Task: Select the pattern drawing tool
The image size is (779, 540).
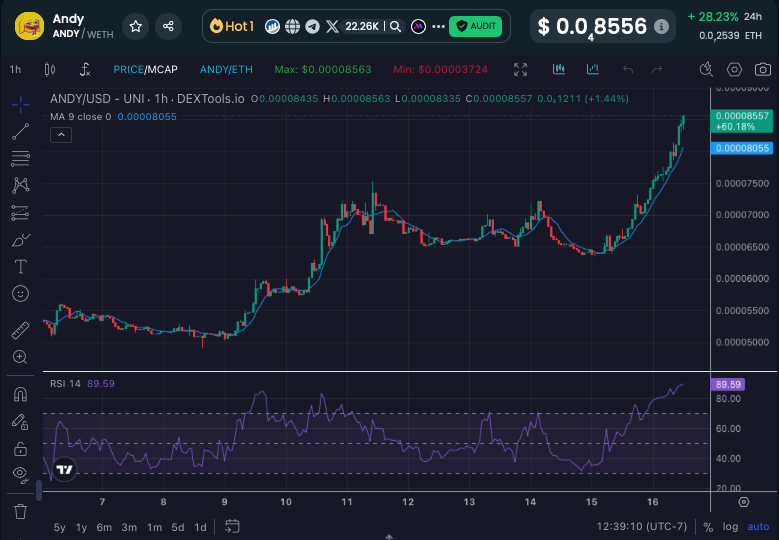Action: [20, 185]
